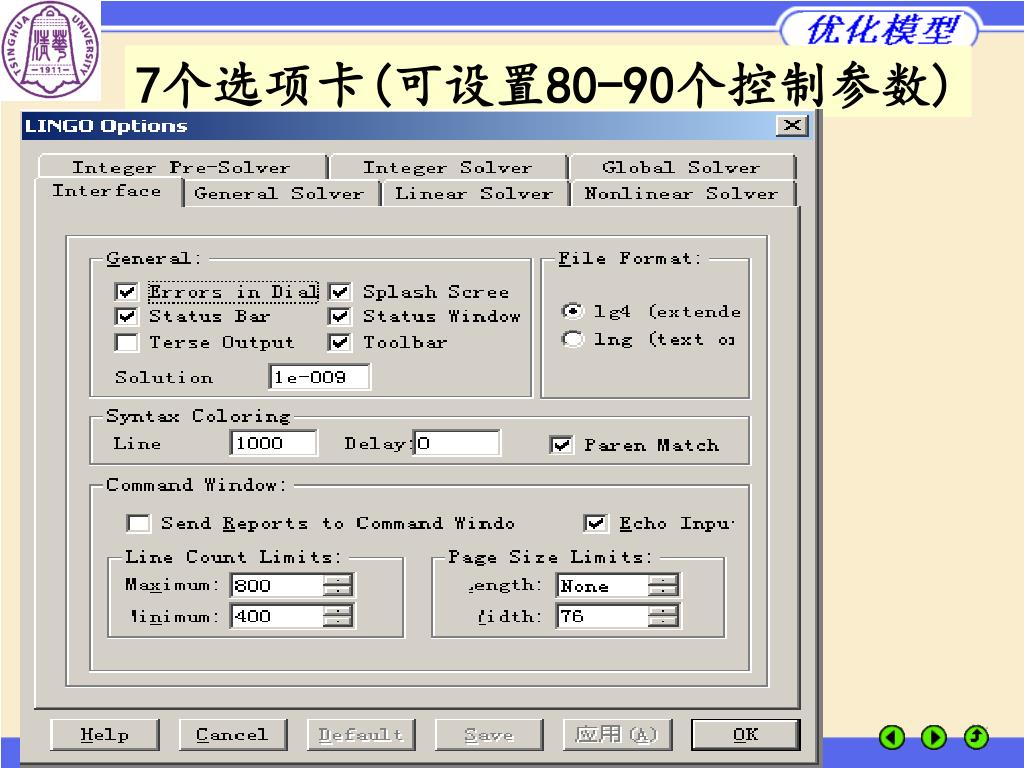Enable Terse Output checkbox
1024x768 pixels.
[126, 342]
